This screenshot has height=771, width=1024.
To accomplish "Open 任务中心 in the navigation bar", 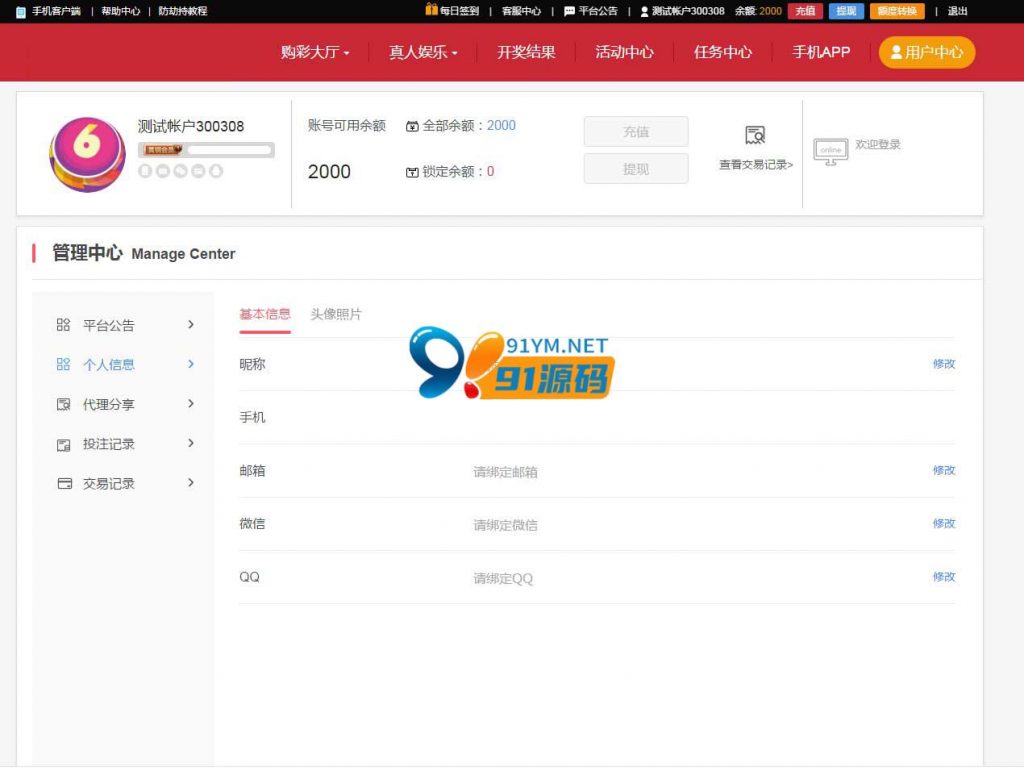I will 722,52.
